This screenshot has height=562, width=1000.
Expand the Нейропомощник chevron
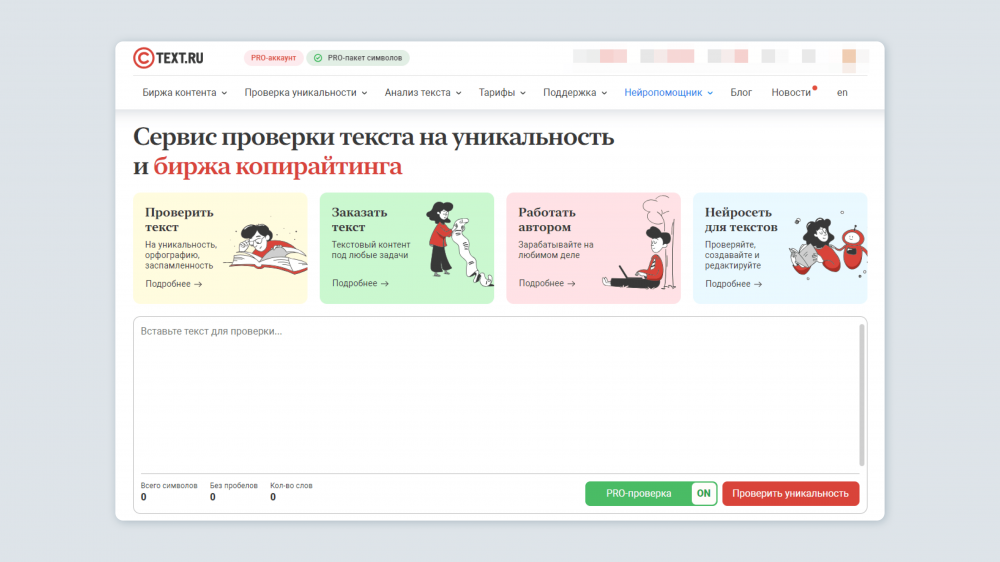[x=710, y=93]
